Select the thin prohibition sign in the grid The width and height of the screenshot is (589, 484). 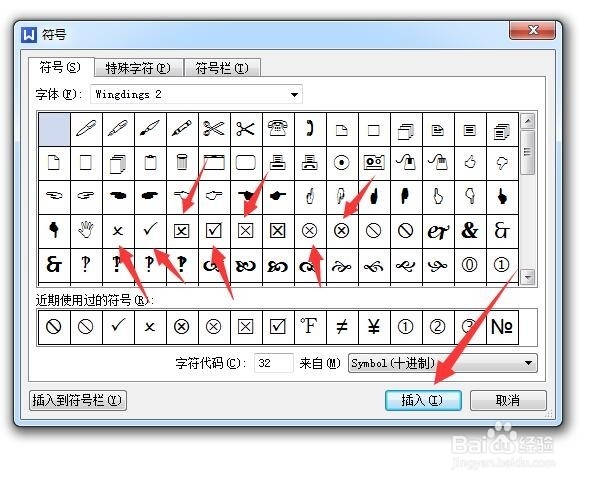pyautogui.click(x=374, y=230)
